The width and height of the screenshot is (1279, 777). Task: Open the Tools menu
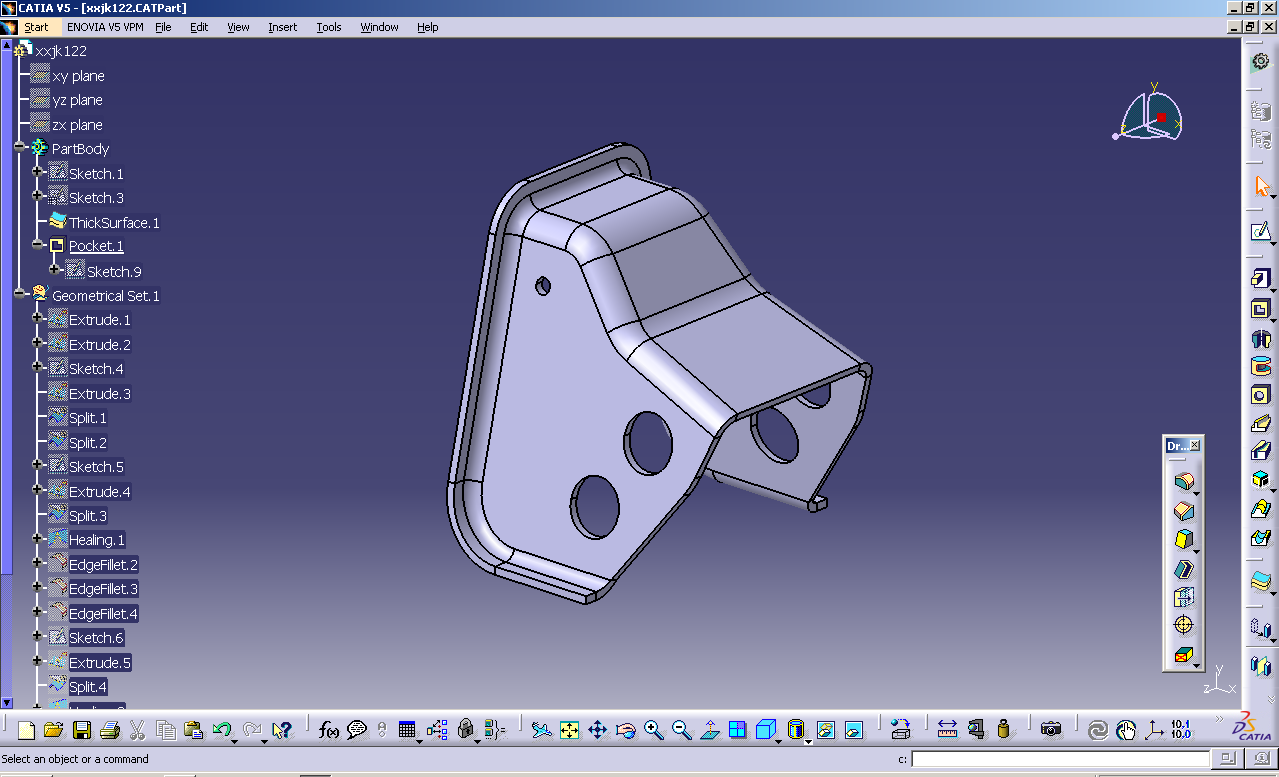pos(329,27)
